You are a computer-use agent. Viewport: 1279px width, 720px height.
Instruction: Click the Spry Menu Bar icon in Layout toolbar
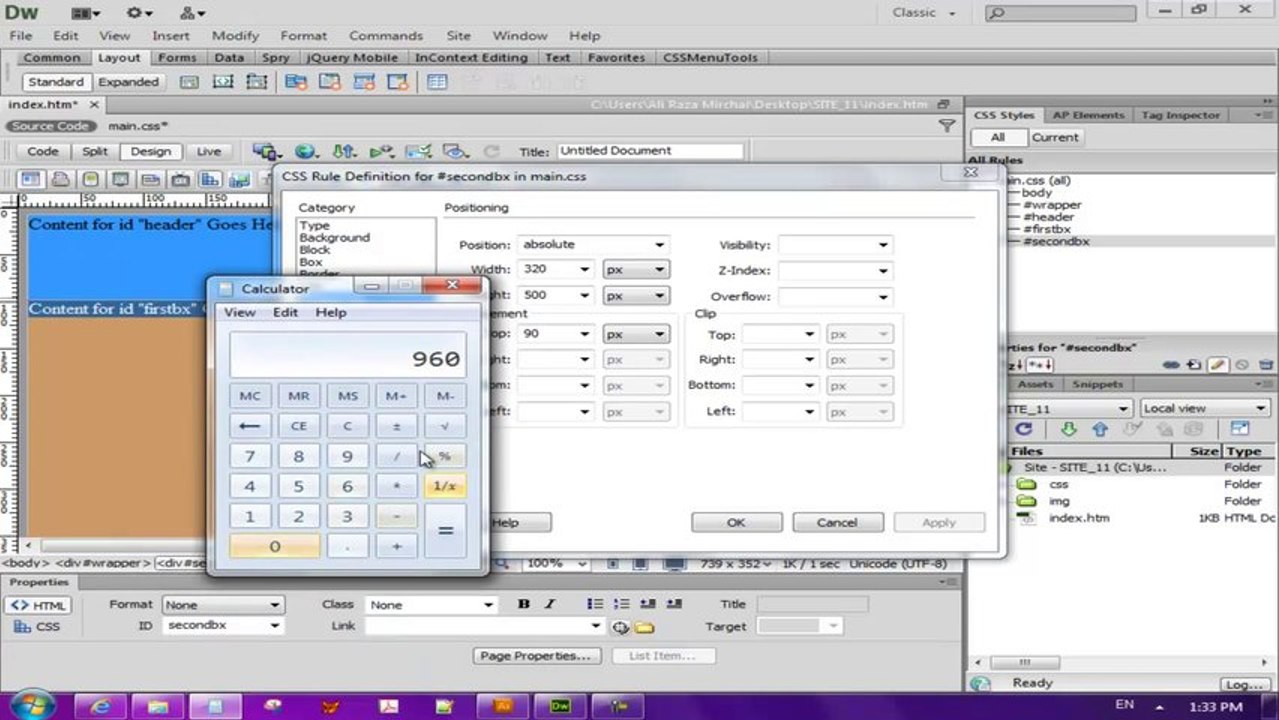pyautogui.click(x=295, y=82)
